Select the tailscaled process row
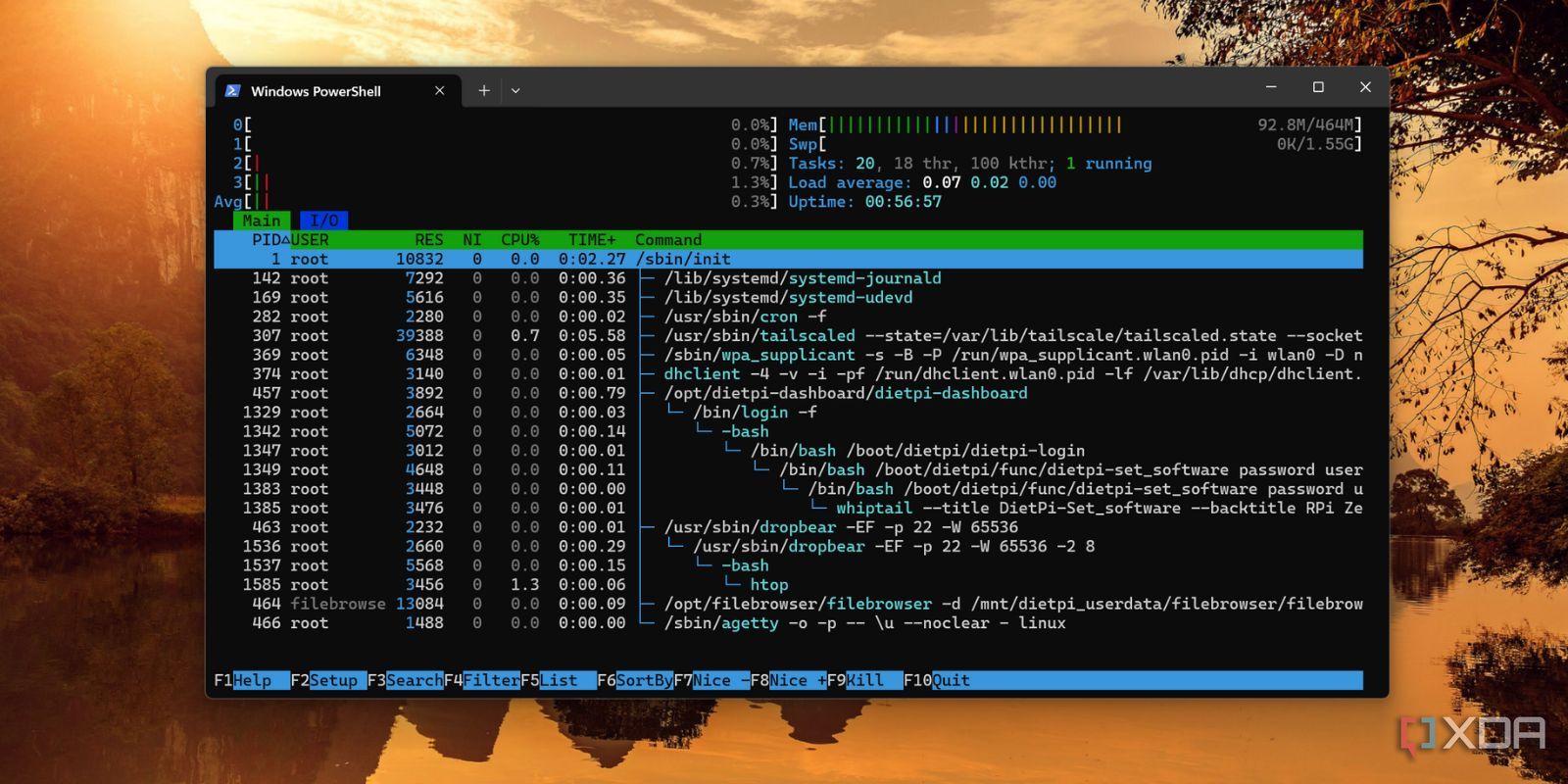This screenshot has height=784, width=1568. point(788,336)
